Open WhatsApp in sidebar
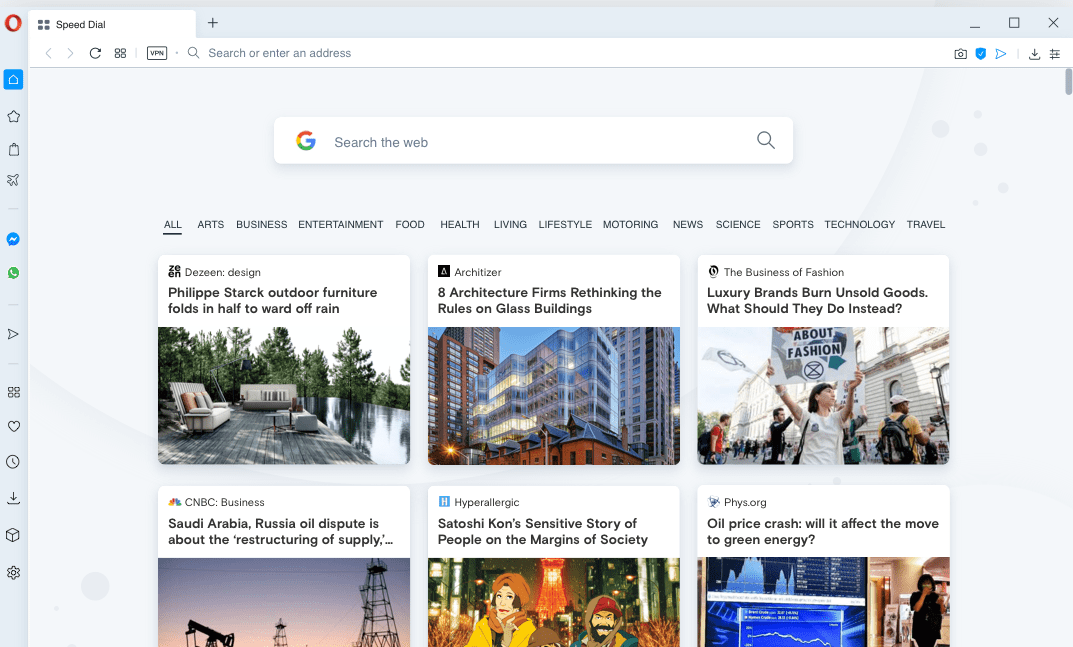This screenshot has width=1073, height=647. (13, 272)
